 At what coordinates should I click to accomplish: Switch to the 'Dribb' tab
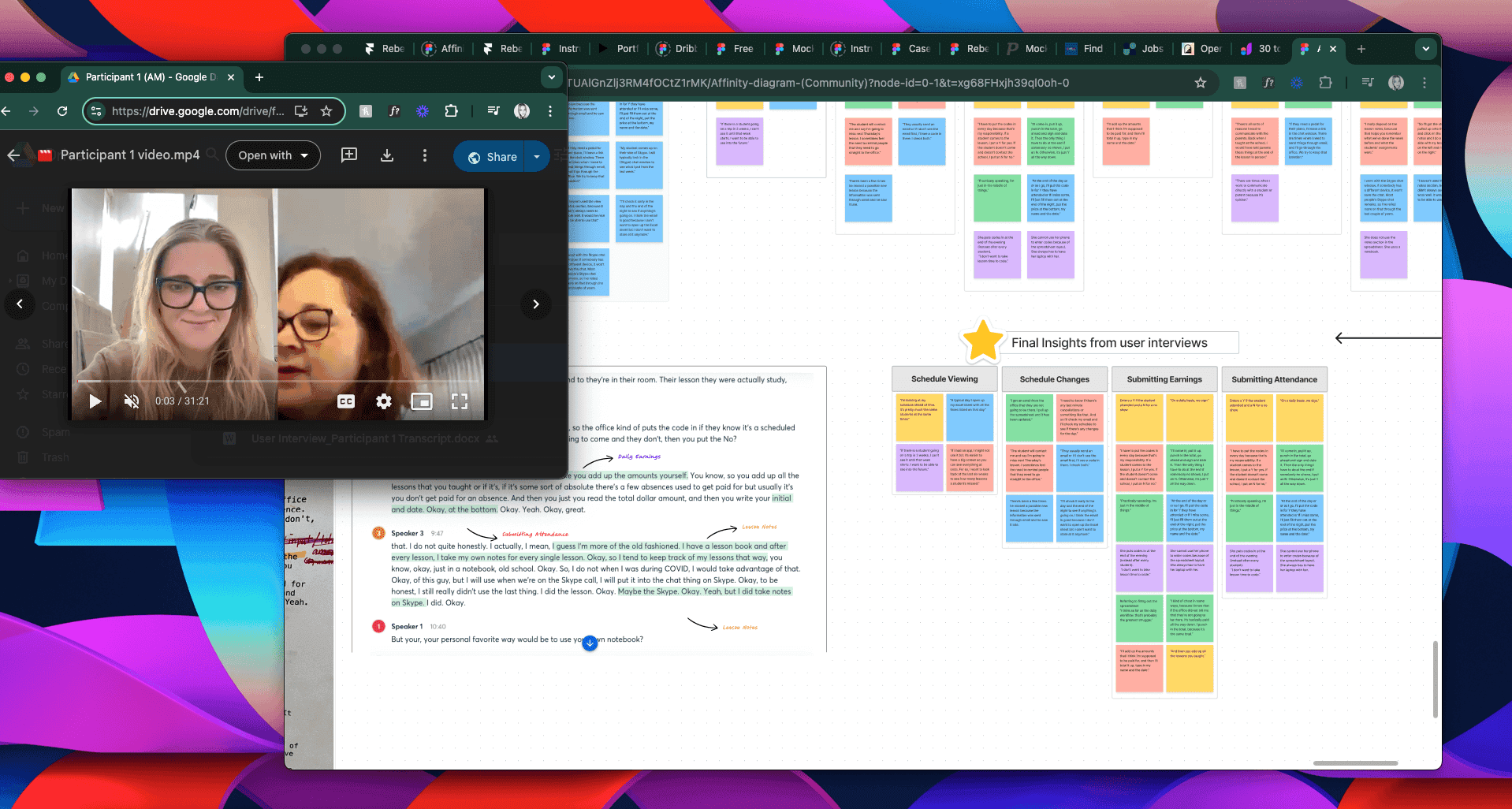click(678, 49)
